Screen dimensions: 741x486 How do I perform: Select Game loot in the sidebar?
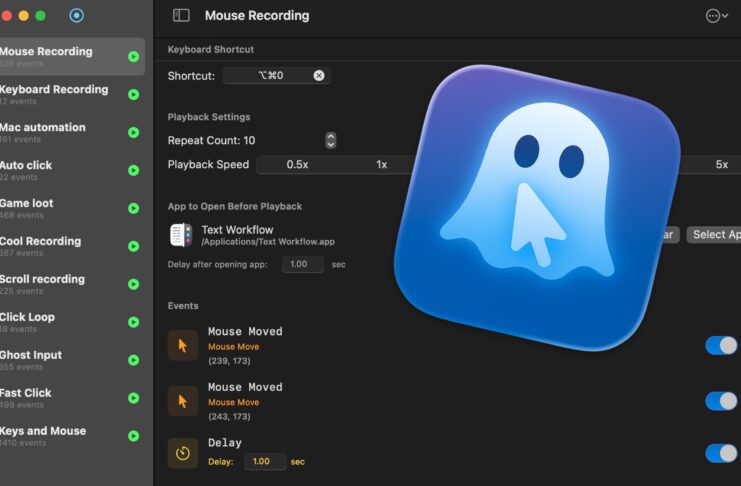pyautogui.click(x=71, y=208)
